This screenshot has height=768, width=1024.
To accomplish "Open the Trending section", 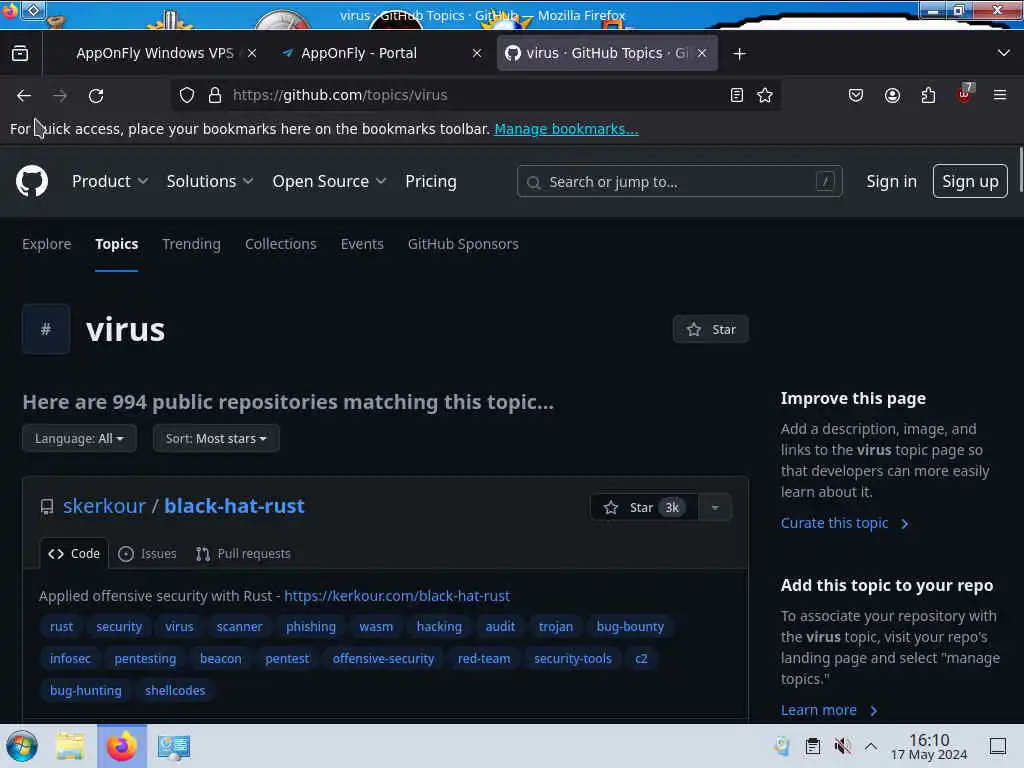I will [x=191, y=244].
